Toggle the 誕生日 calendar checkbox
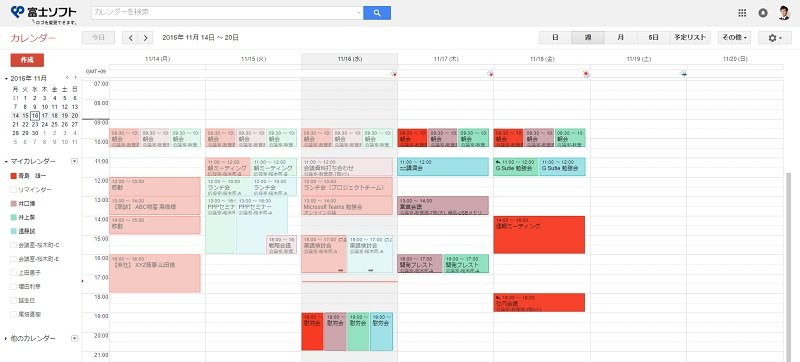 pos(13,301)
